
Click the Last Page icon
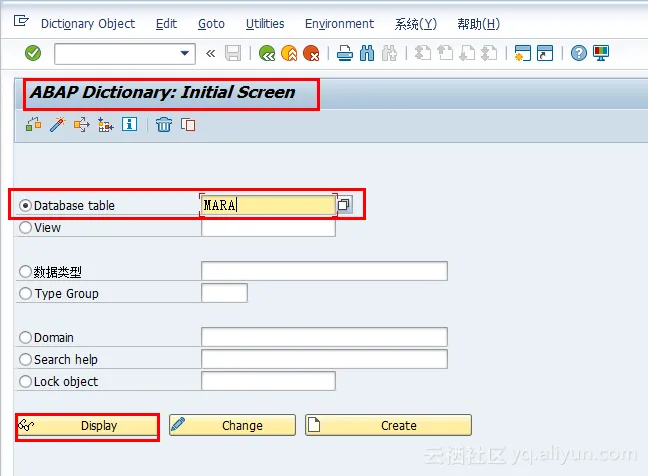coord(489,53)
